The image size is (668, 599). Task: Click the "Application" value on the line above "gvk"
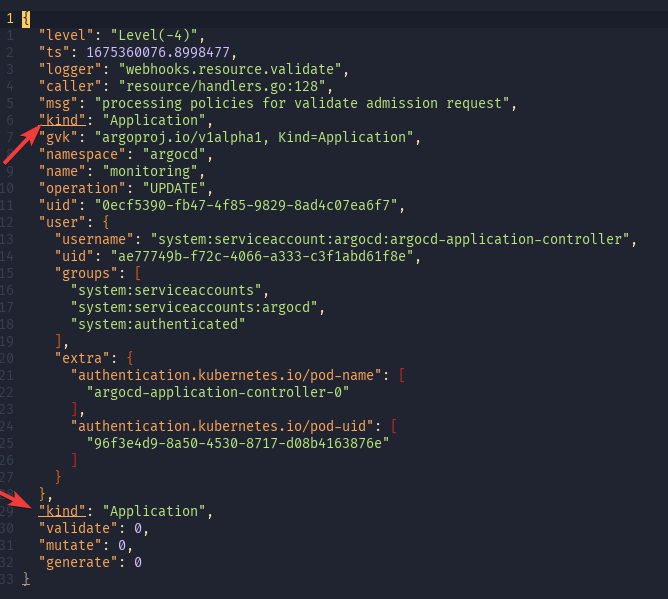coord(154,120)
